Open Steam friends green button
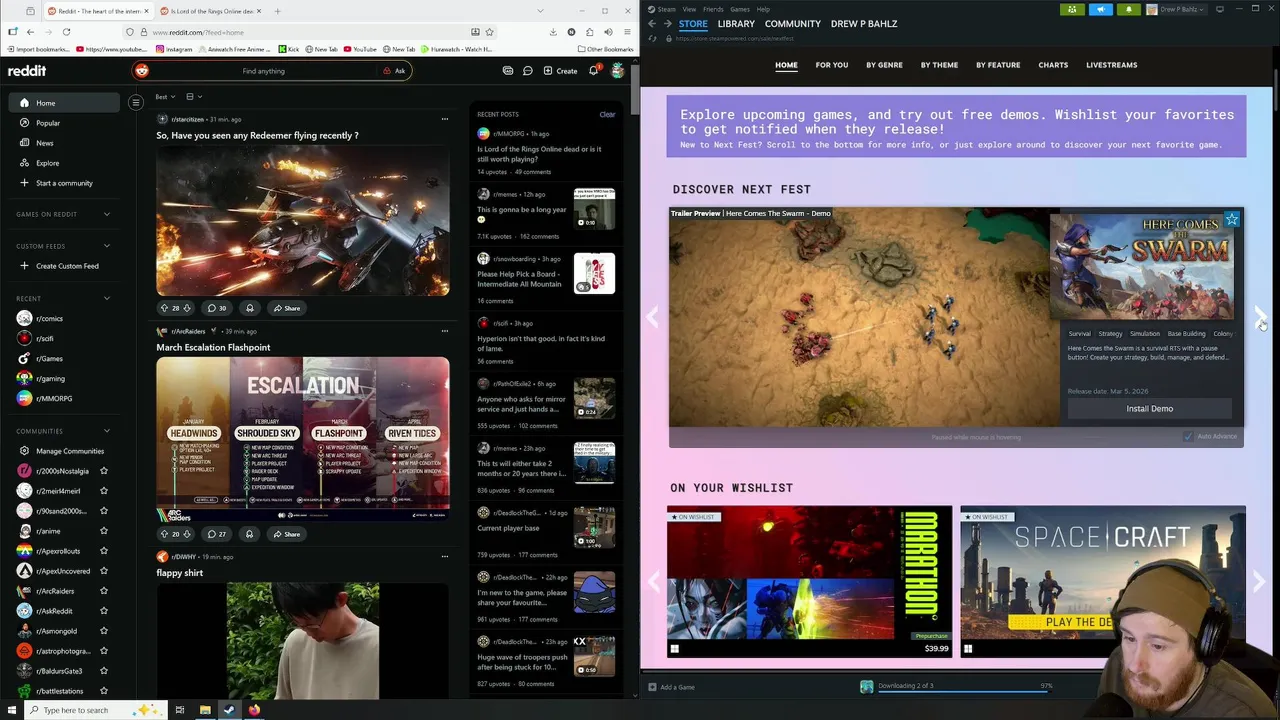The image size is (1280, 720). tap(1072, 9)
